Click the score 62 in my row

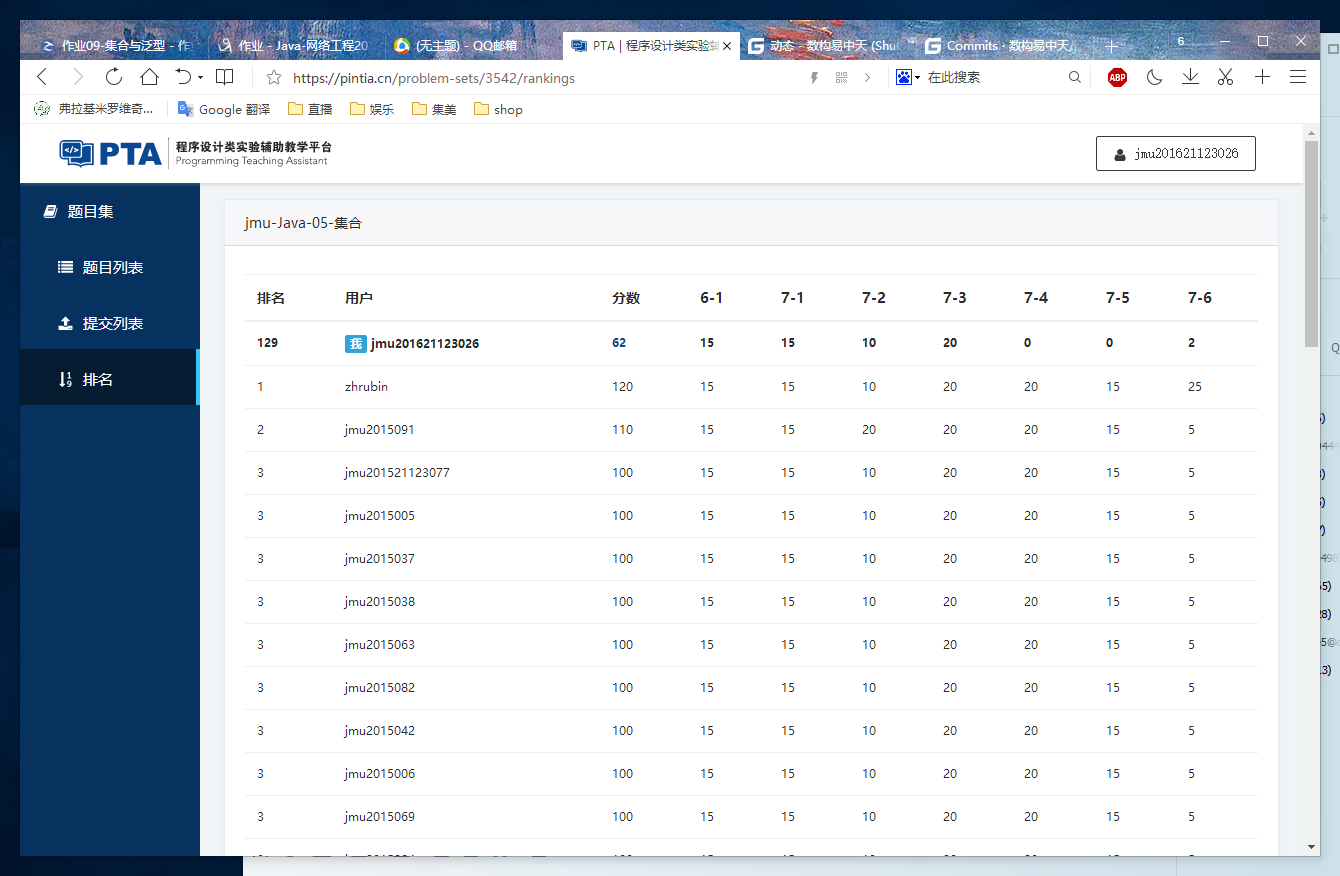click(619, 343)
